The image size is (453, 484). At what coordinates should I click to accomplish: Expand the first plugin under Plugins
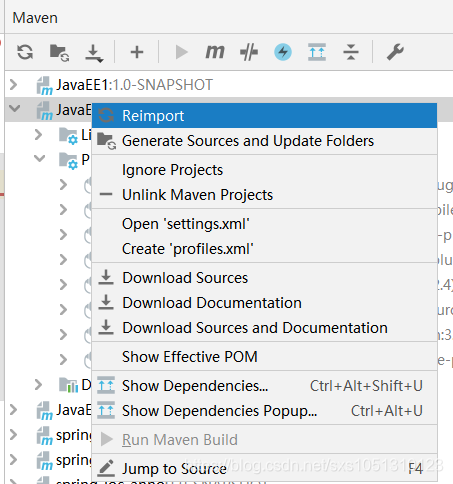coord(63,184)
